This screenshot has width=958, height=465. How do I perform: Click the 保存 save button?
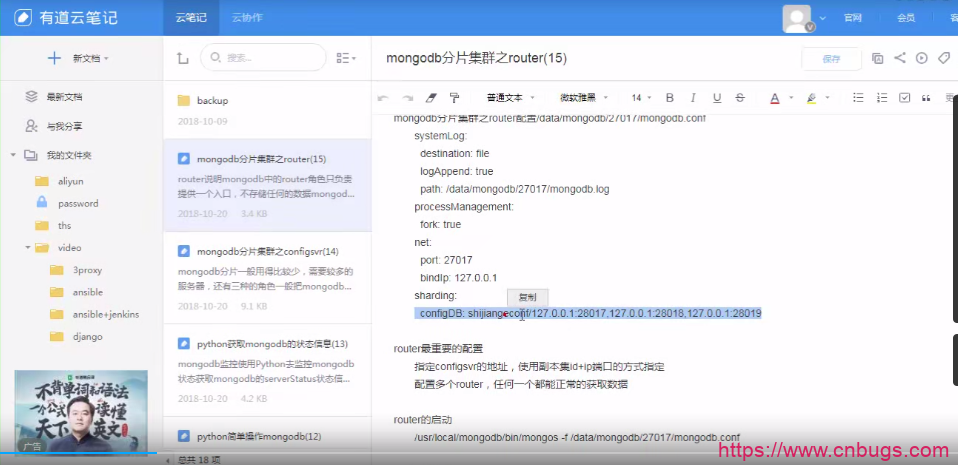click(x=831, y=59)
